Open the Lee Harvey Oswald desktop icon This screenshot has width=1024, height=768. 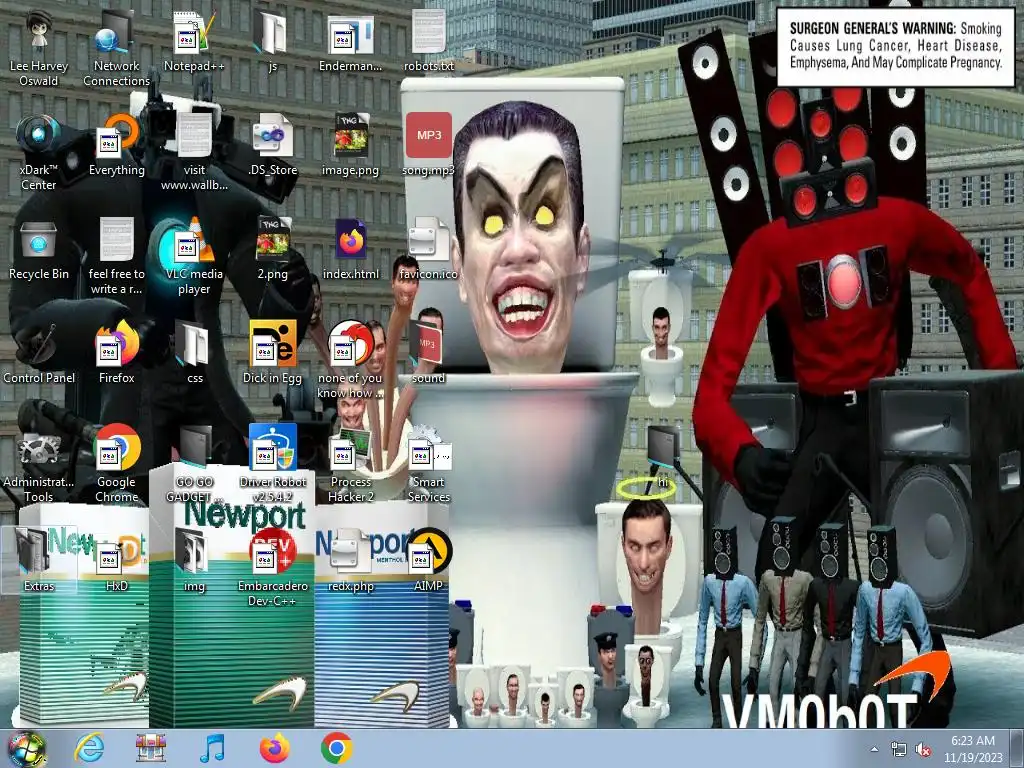tap(39, 49)
